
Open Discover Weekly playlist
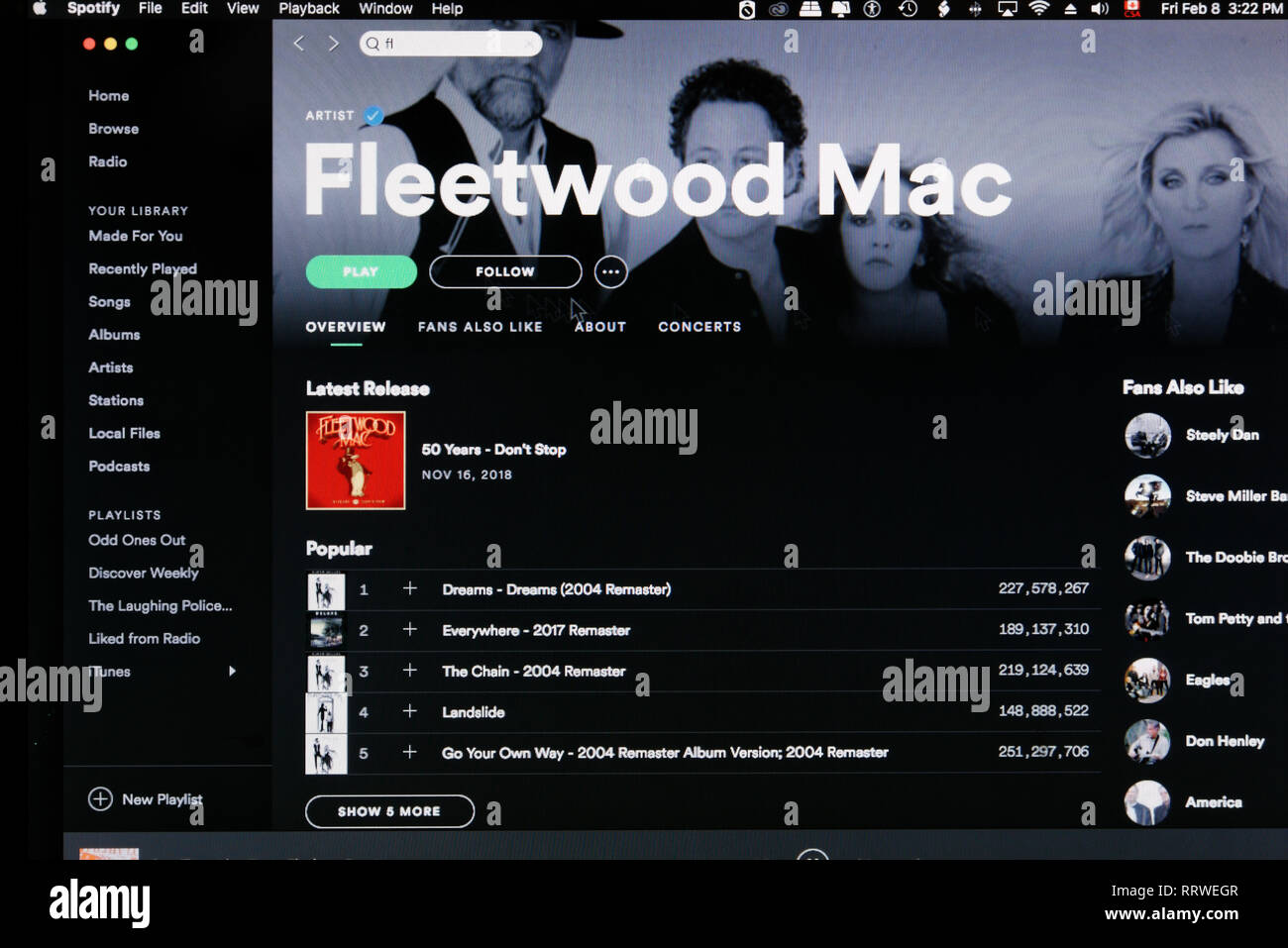coord(144,573)
